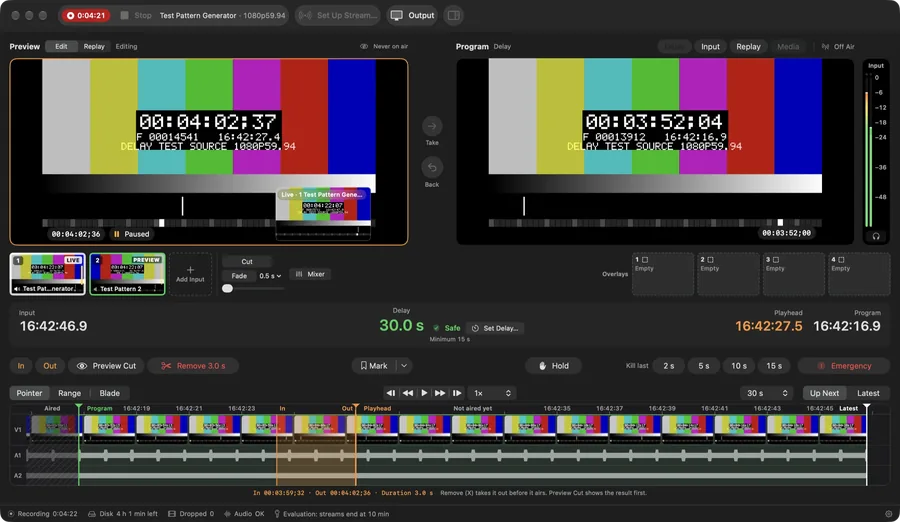Viewport: 900px width, 522px height.
Task: Open the 1x playback speed dropdown
Action: click(492, 393)
